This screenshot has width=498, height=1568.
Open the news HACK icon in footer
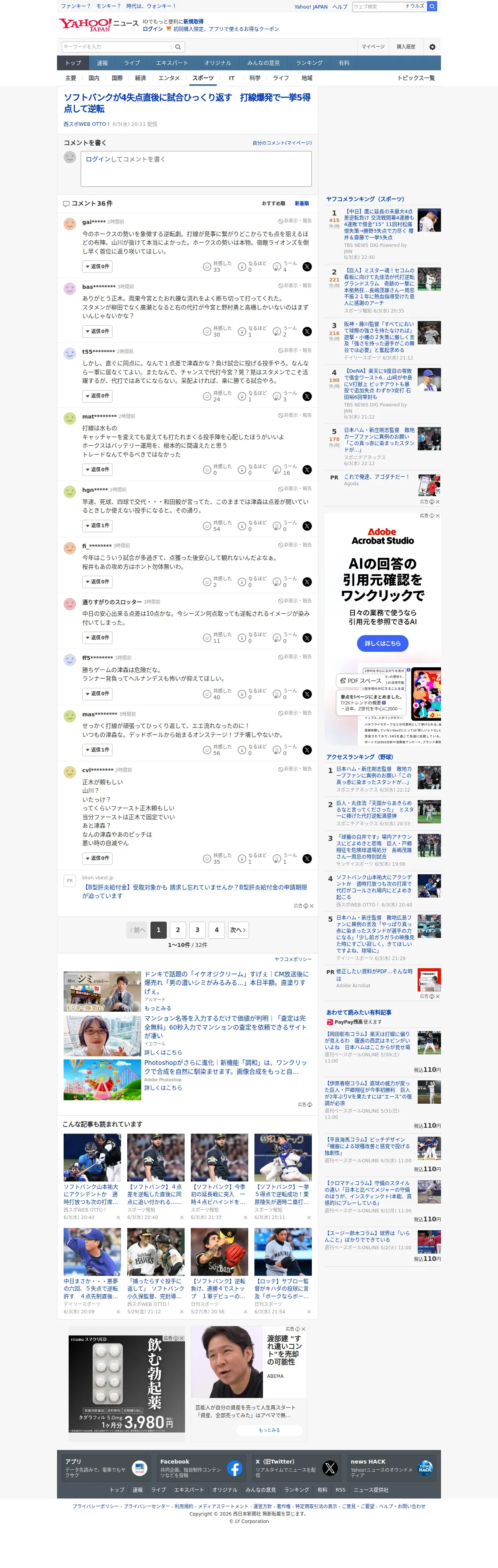click(425, 1468)
